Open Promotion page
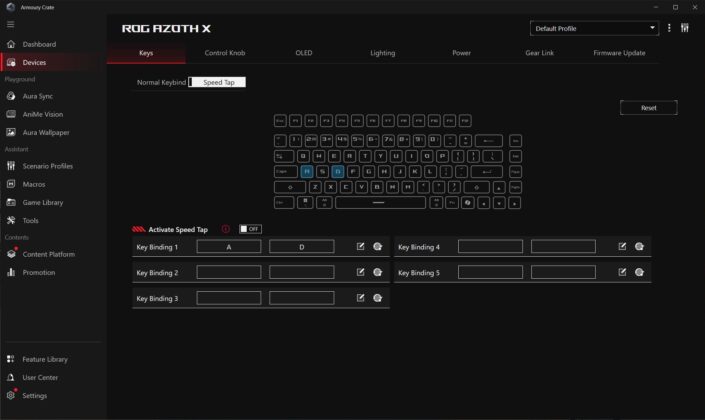The height and width of the screenshot is (420, 705). pyautogui.click(x=39, y=273)
